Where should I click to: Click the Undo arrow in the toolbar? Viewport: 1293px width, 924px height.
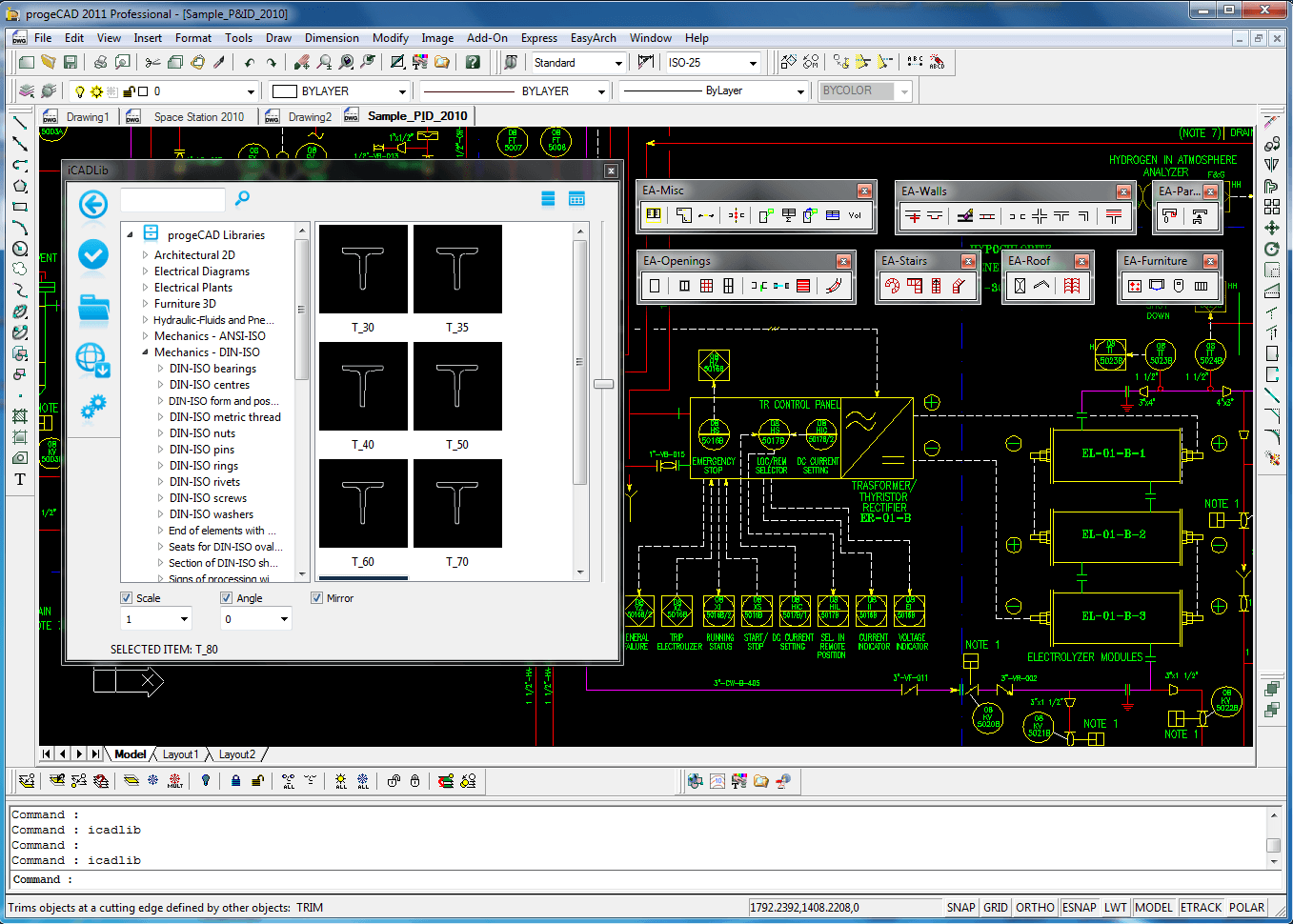pyautogui.click(x=250, y=63)
